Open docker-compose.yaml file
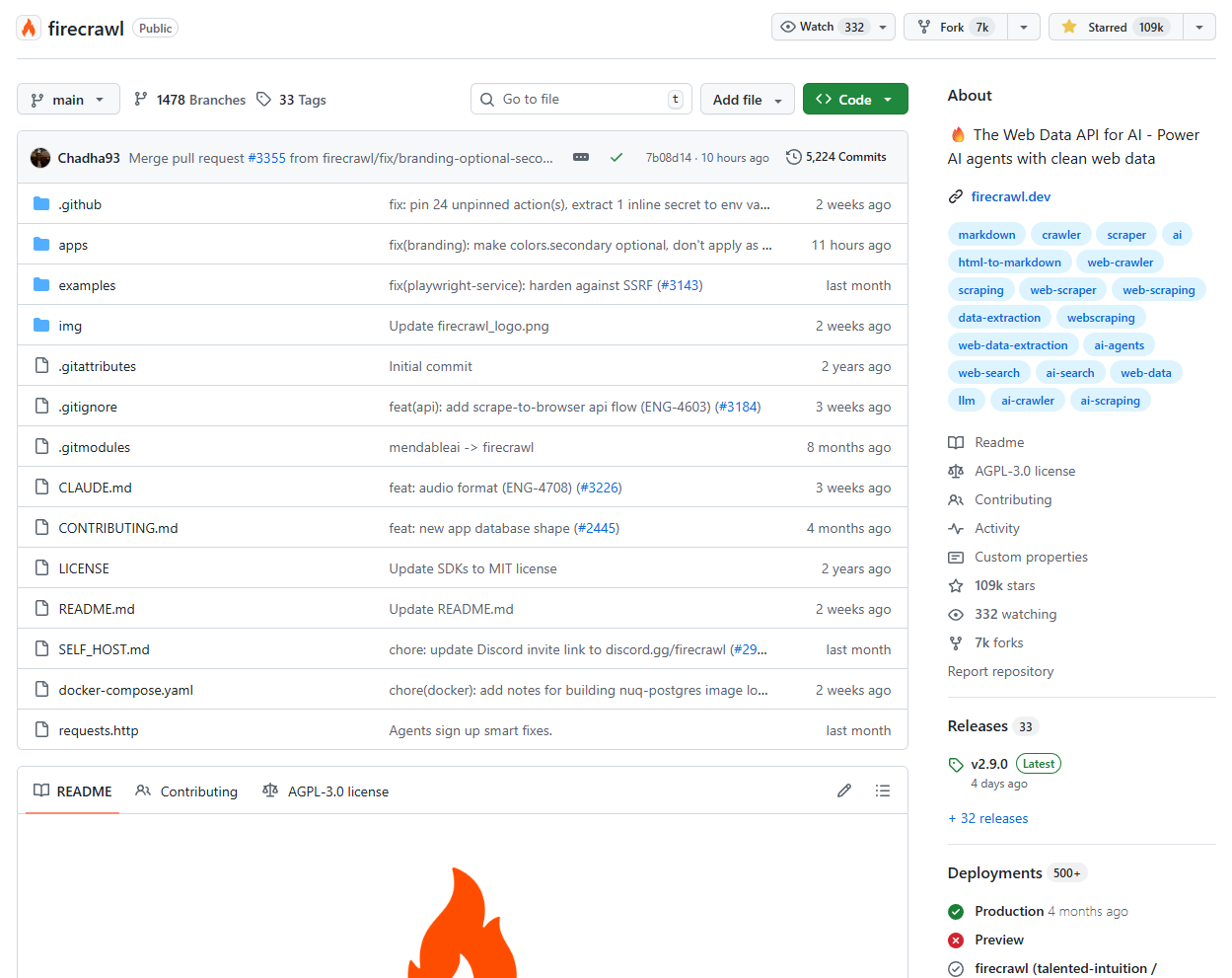 pyautogui.click(x=125, y=690)
